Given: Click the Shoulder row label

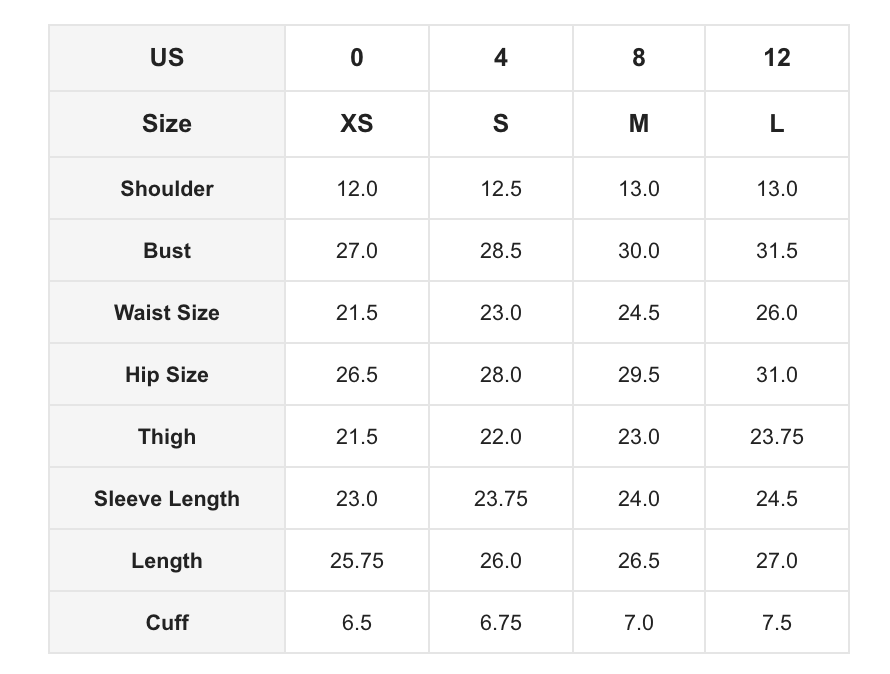Looking at the screenshot, I should pos(167,189).
